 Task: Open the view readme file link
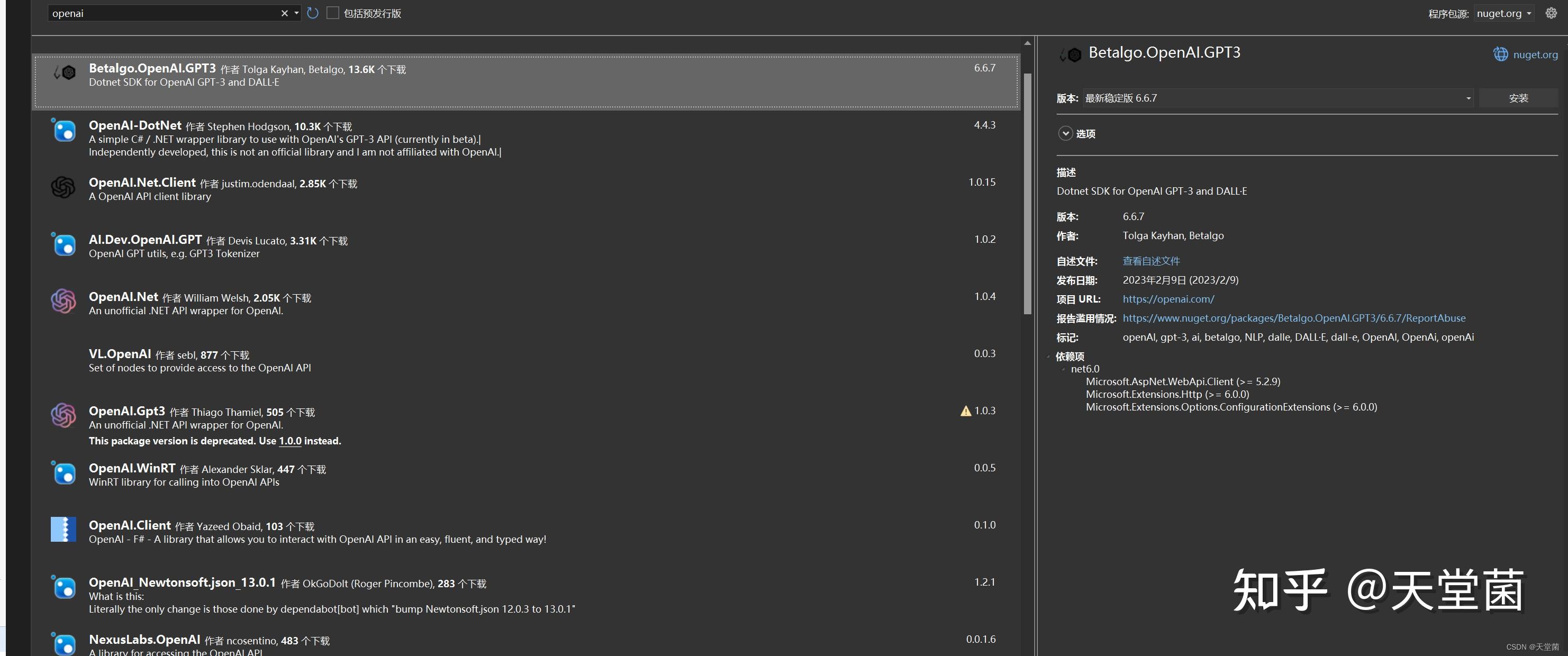(x=1150, y=261)
